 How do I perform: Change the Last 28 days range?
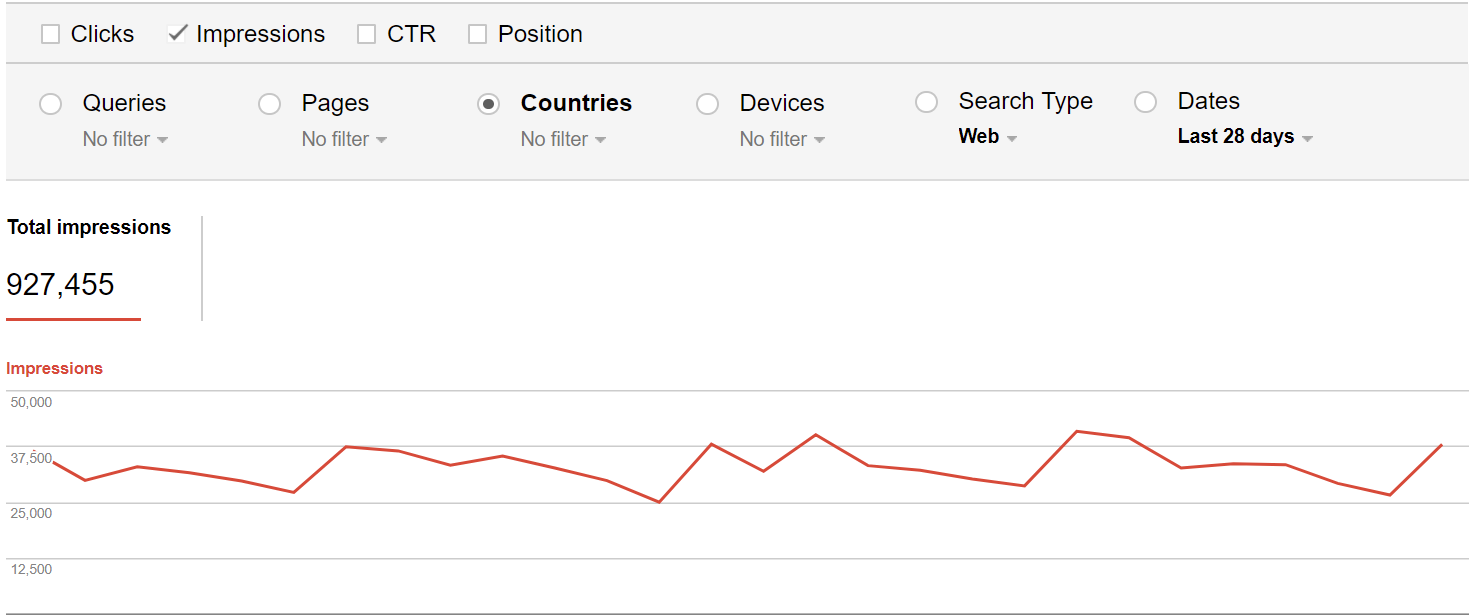coord(1245,137)
